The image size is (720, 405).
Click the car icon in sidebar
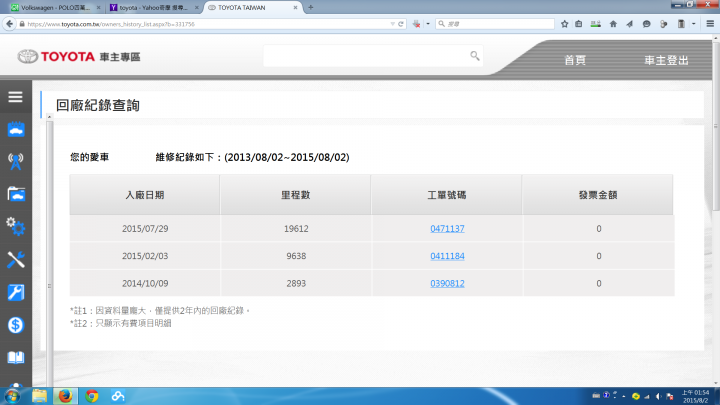[x=16, y=129]
